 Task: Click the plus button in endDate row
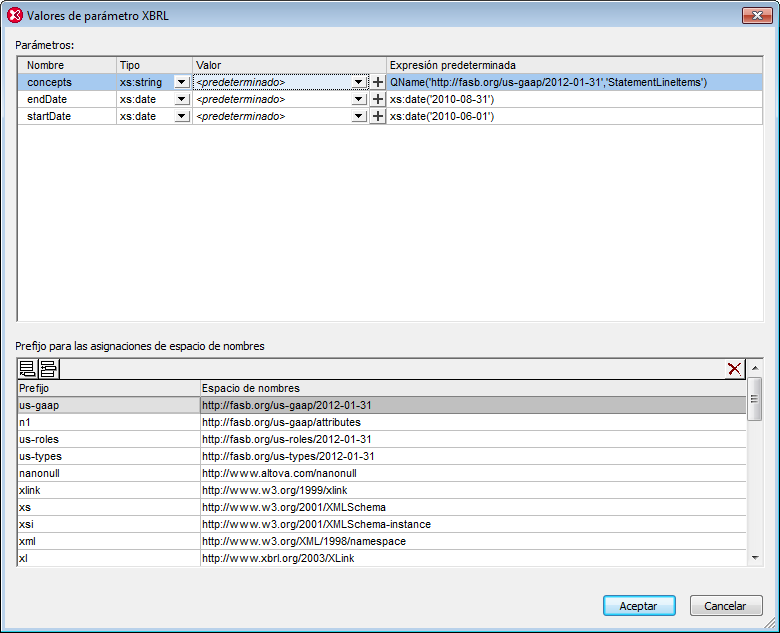[x=378, y=99]
